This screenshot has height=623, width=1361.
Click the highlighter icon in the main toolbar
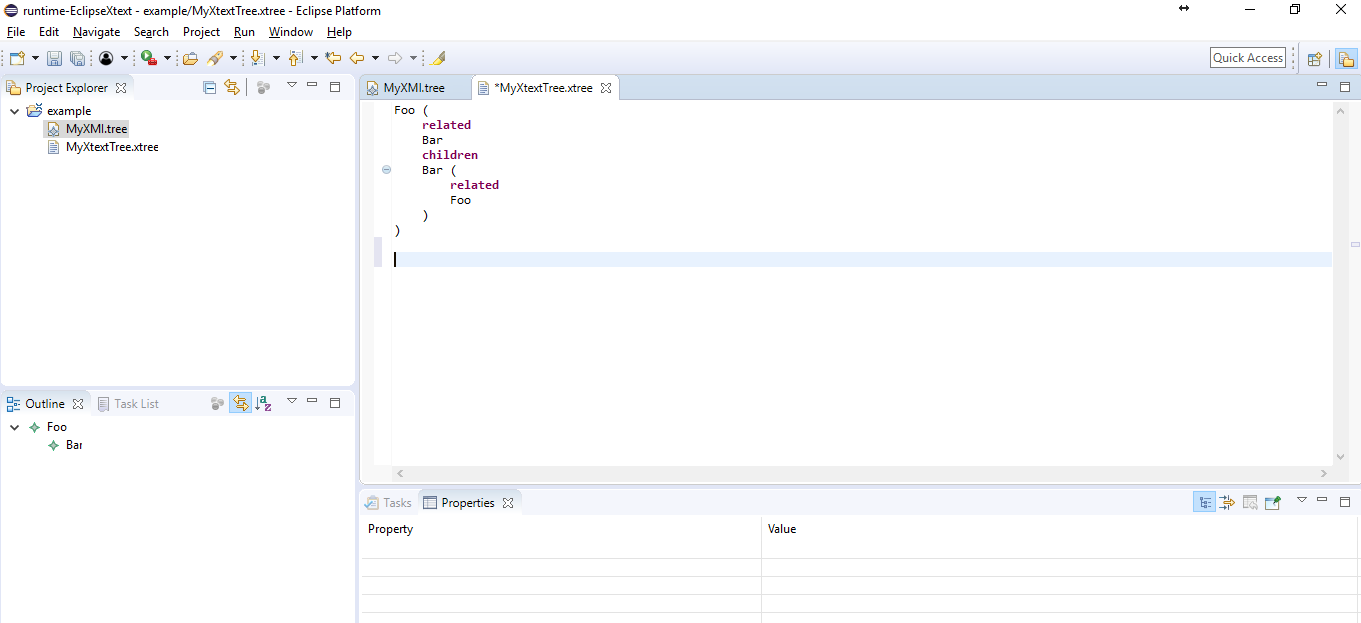point(437,58)
